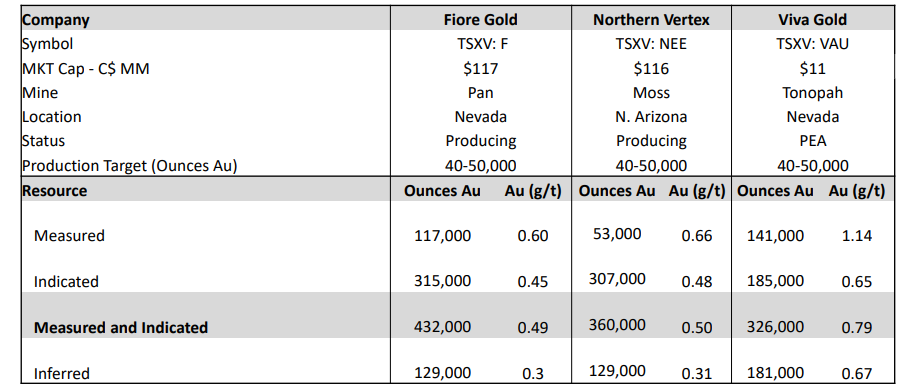Click the 181,000 inferred ounces value
This screenshot has width=906, height=389.
775,373
